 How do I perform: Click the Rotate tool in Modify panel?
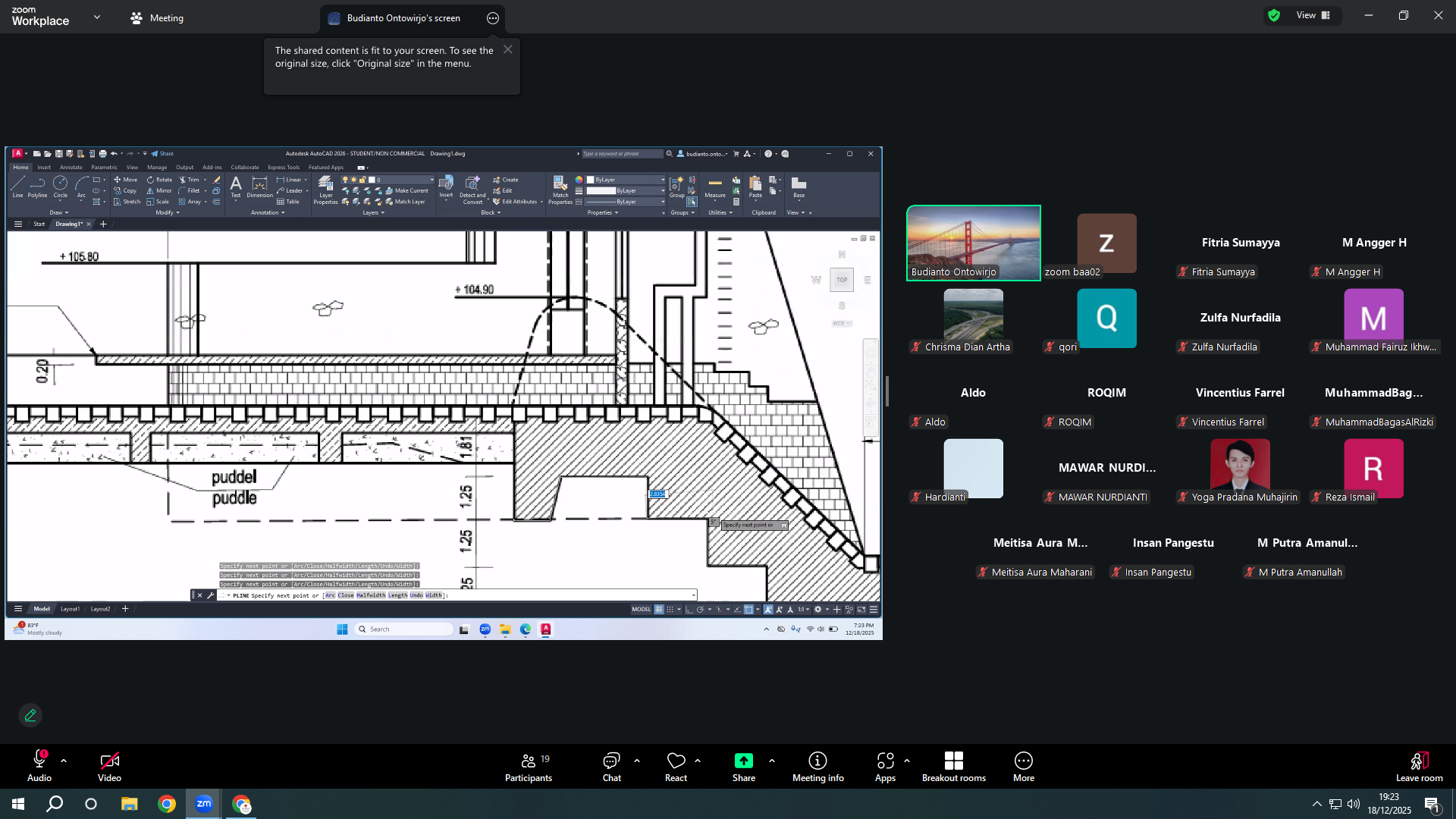click(x=159, y=180)
